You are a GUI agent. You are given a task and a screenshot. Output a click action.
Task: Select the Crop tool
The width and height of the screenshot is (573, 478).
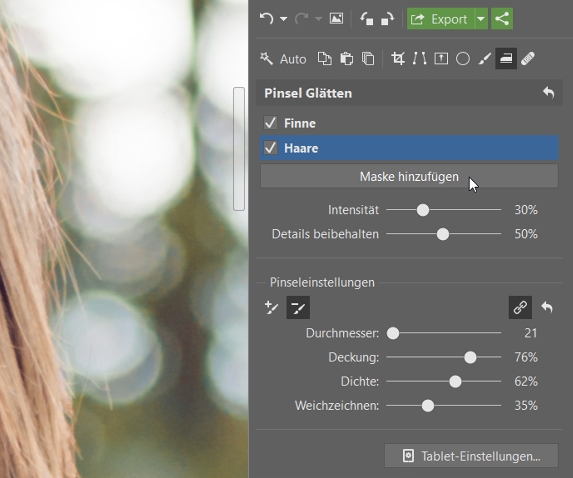tap(398, 58)
